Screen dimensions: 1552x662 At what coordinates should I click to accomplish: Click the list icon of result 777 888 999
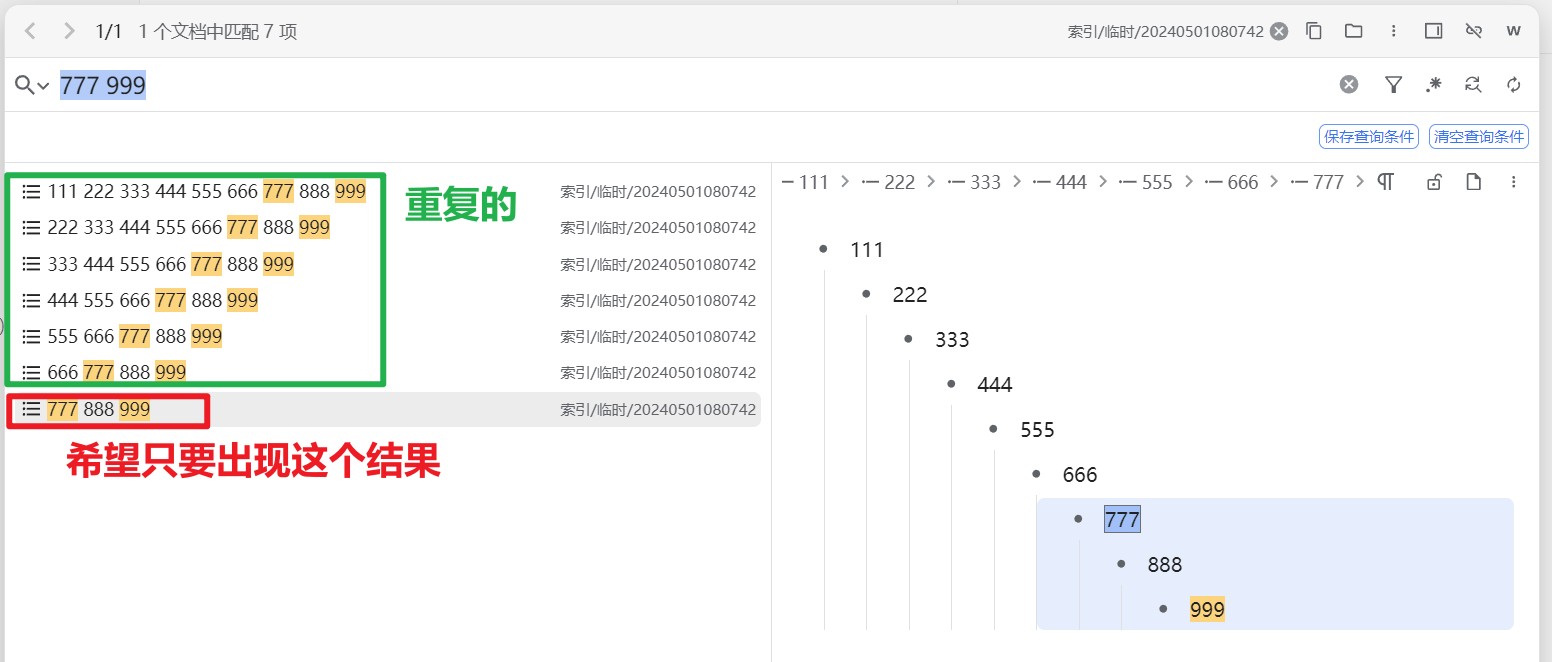31,409
